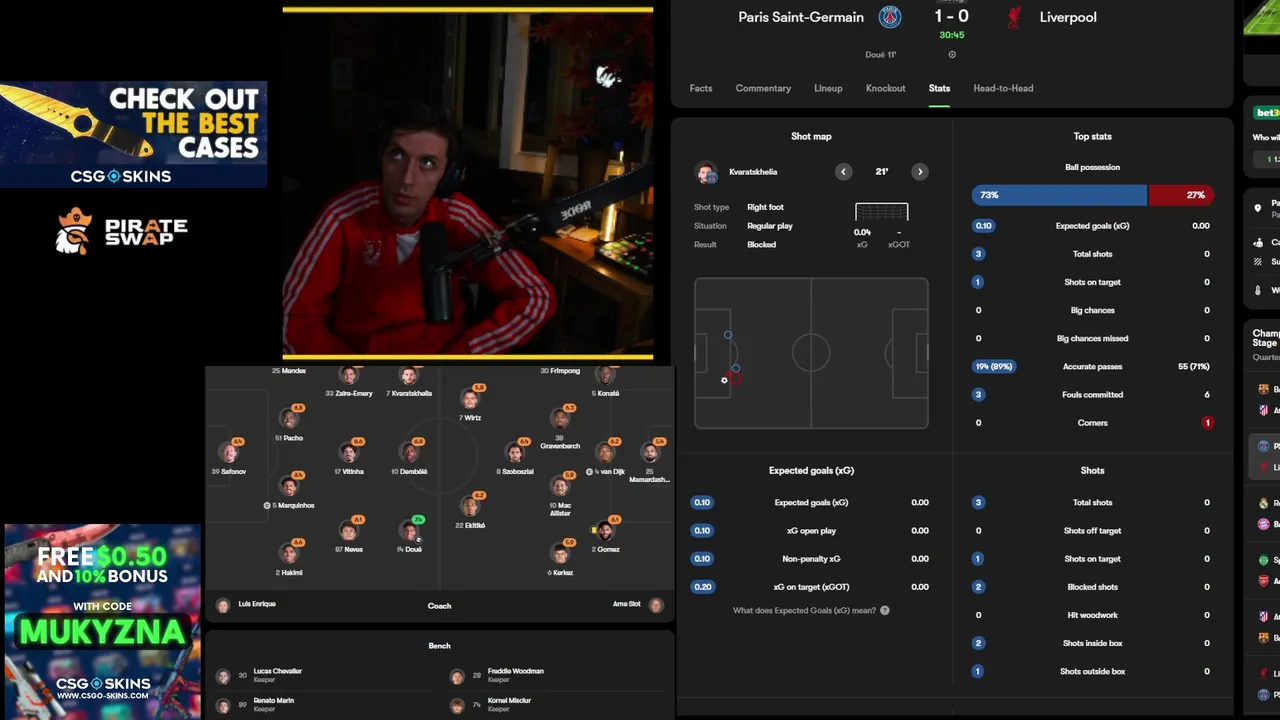
Task: Click the Gomez player avatar
Action: tap(605, 531)
